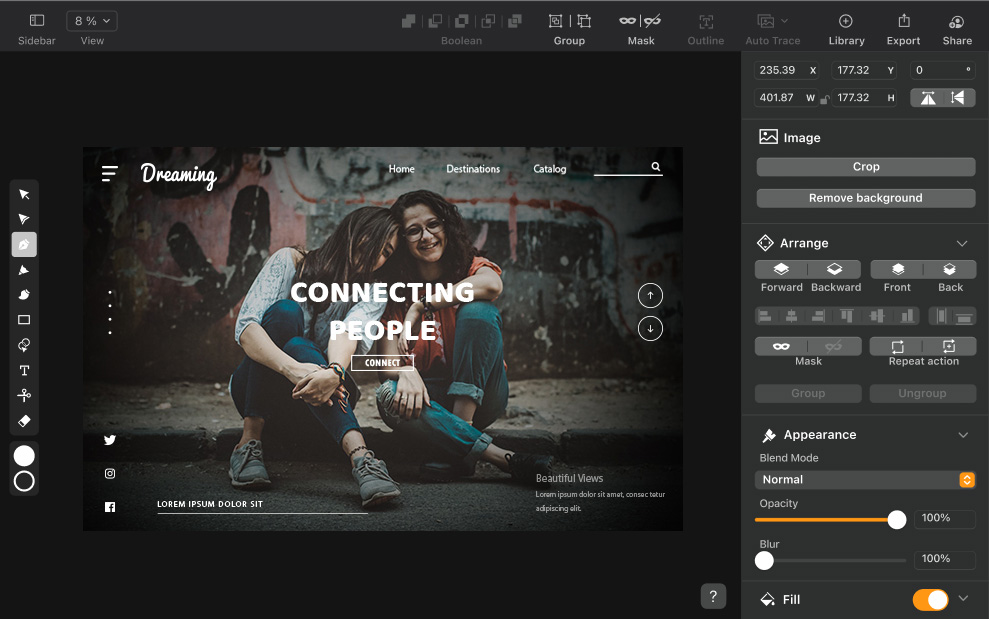Activate the Pen tool

point(24,244)
